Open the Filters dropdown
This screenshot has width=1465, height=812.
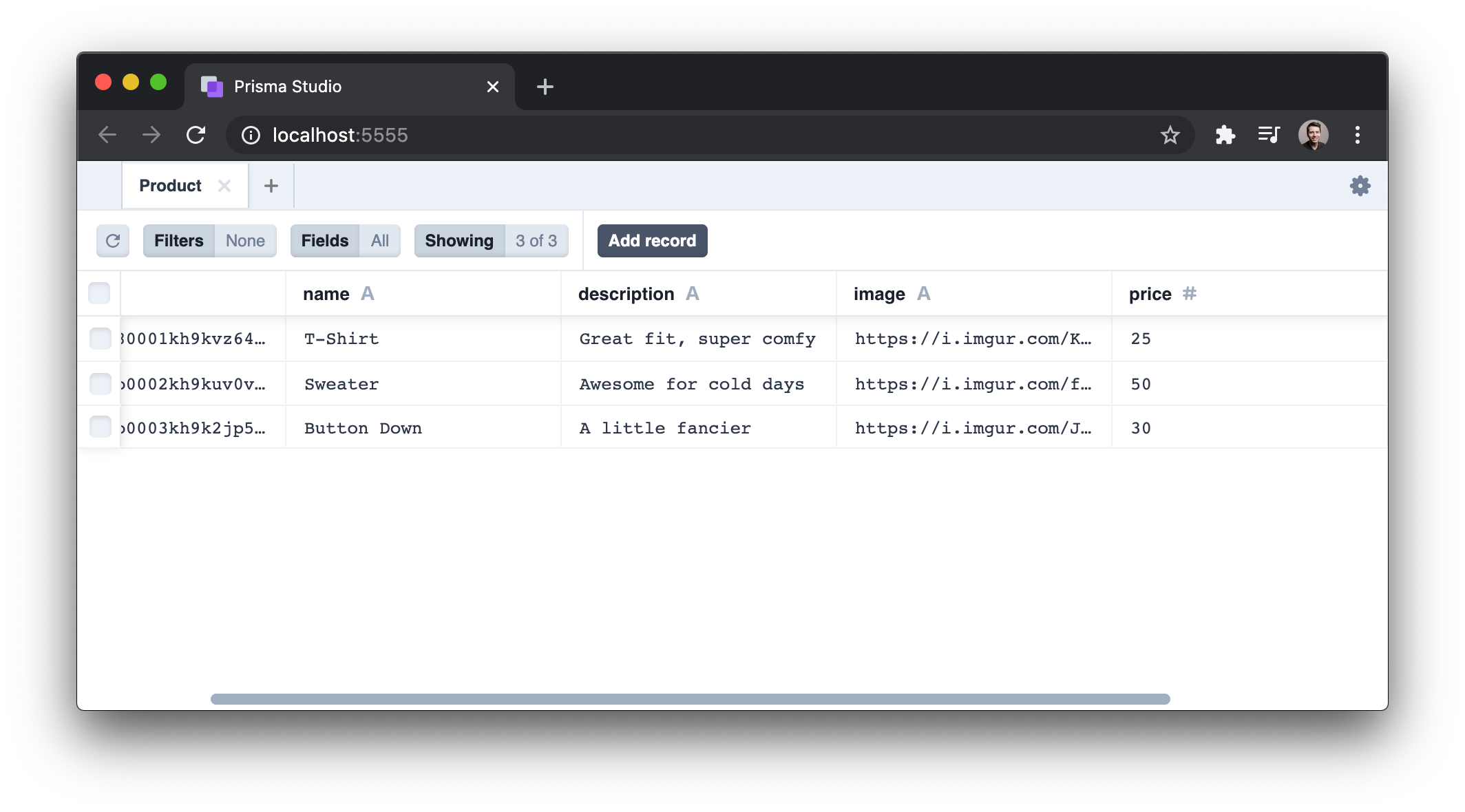pyautogui.click(x=209, y=241)
